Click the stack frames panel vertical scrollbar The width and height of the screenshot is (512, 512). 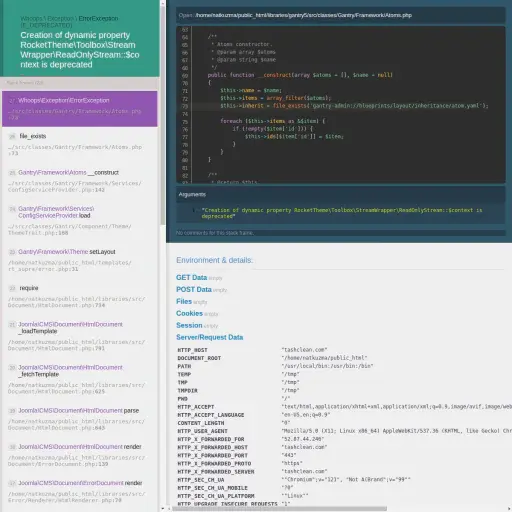pyautogui.click(x=163, y=113)
